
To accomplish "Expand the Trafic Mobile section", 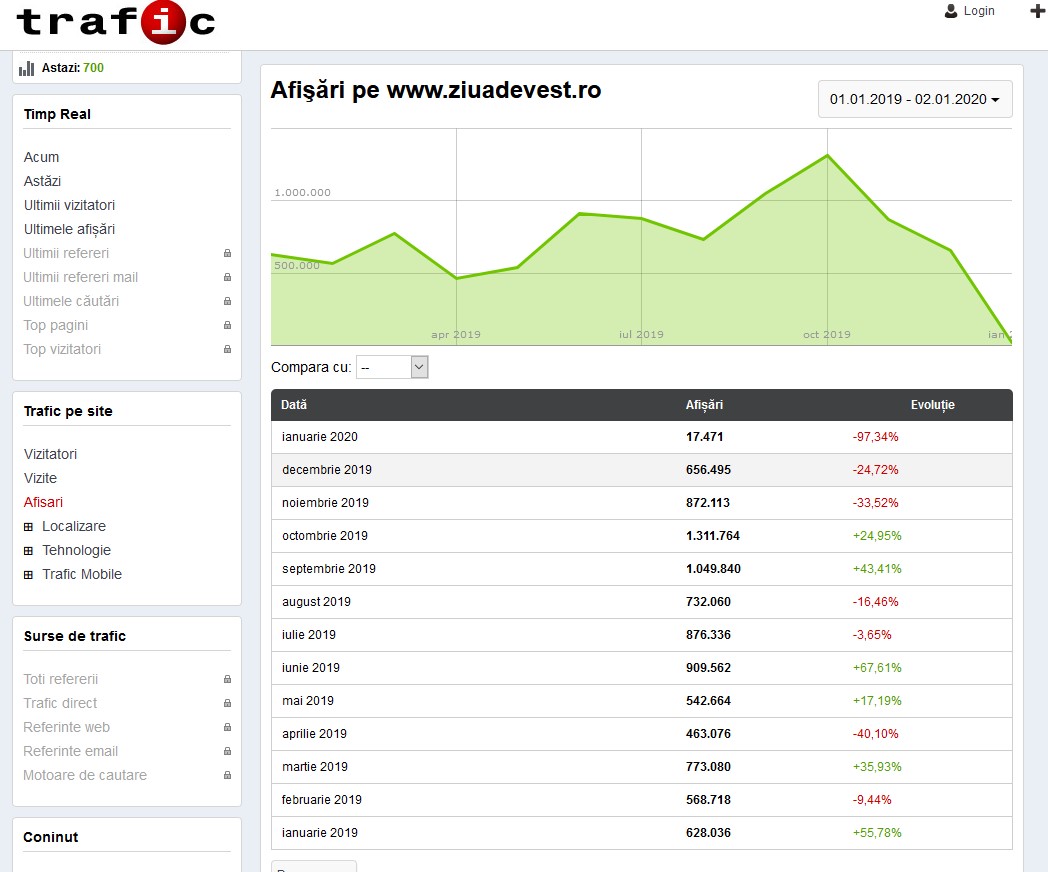I will pos(29,575).
